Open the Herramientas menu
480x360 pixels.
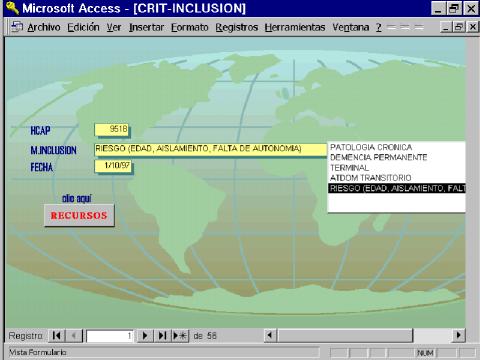click(295, 27)
